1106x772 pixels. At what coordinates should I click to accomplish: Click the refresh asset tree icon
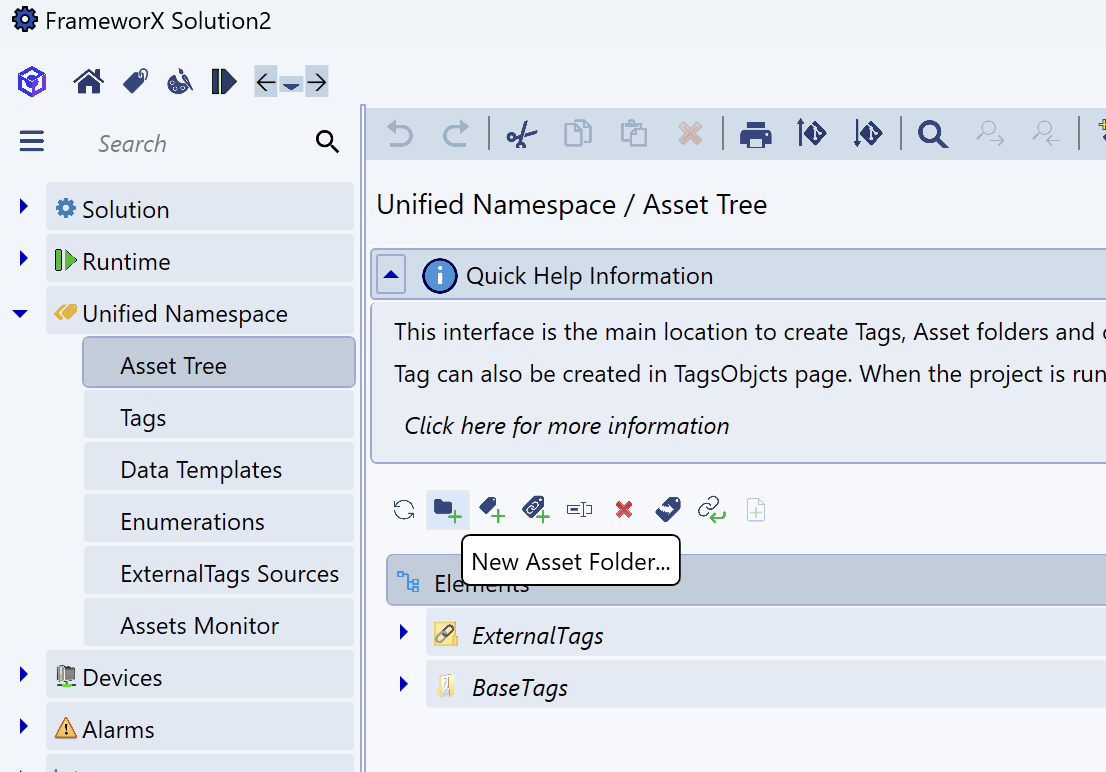(x=404, y=510)
